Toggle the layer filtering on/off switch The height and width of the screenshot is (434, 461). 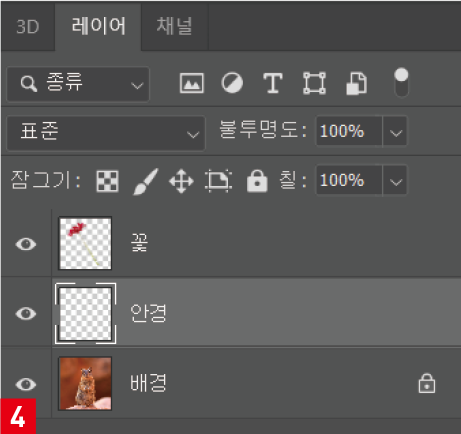coord(401,83)
